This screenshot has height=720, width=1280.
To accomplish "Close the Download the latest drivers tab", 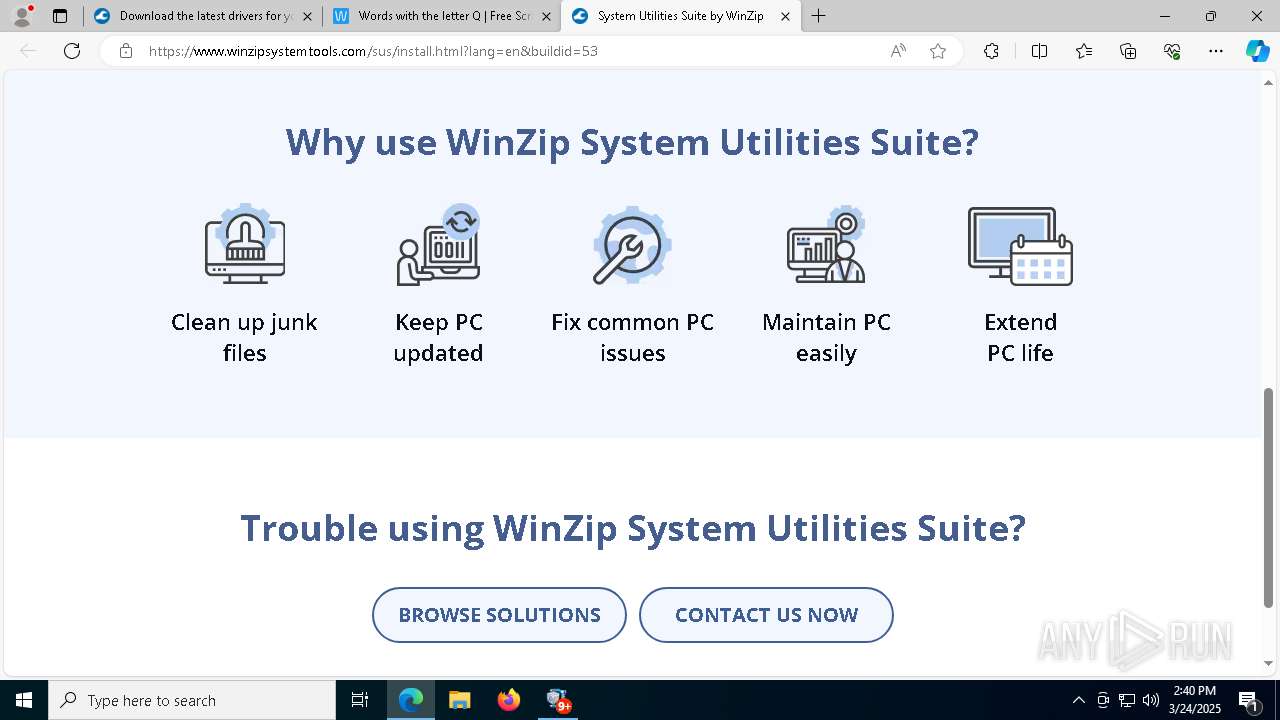I will click(307, 16).
